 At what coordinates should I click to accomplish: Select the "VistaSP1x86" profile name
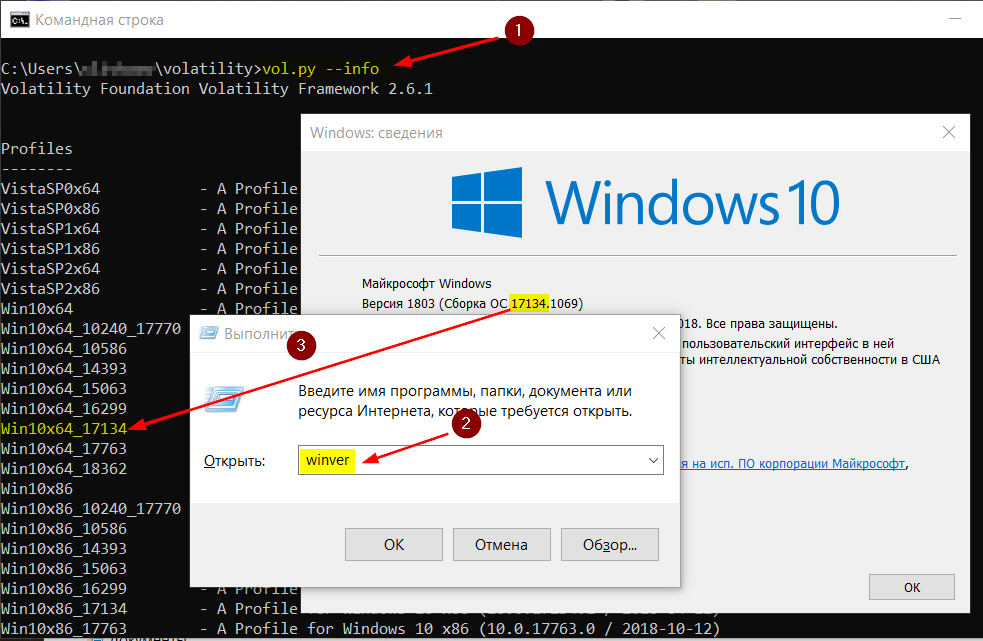pyautogui.click(x=51, y=248)
